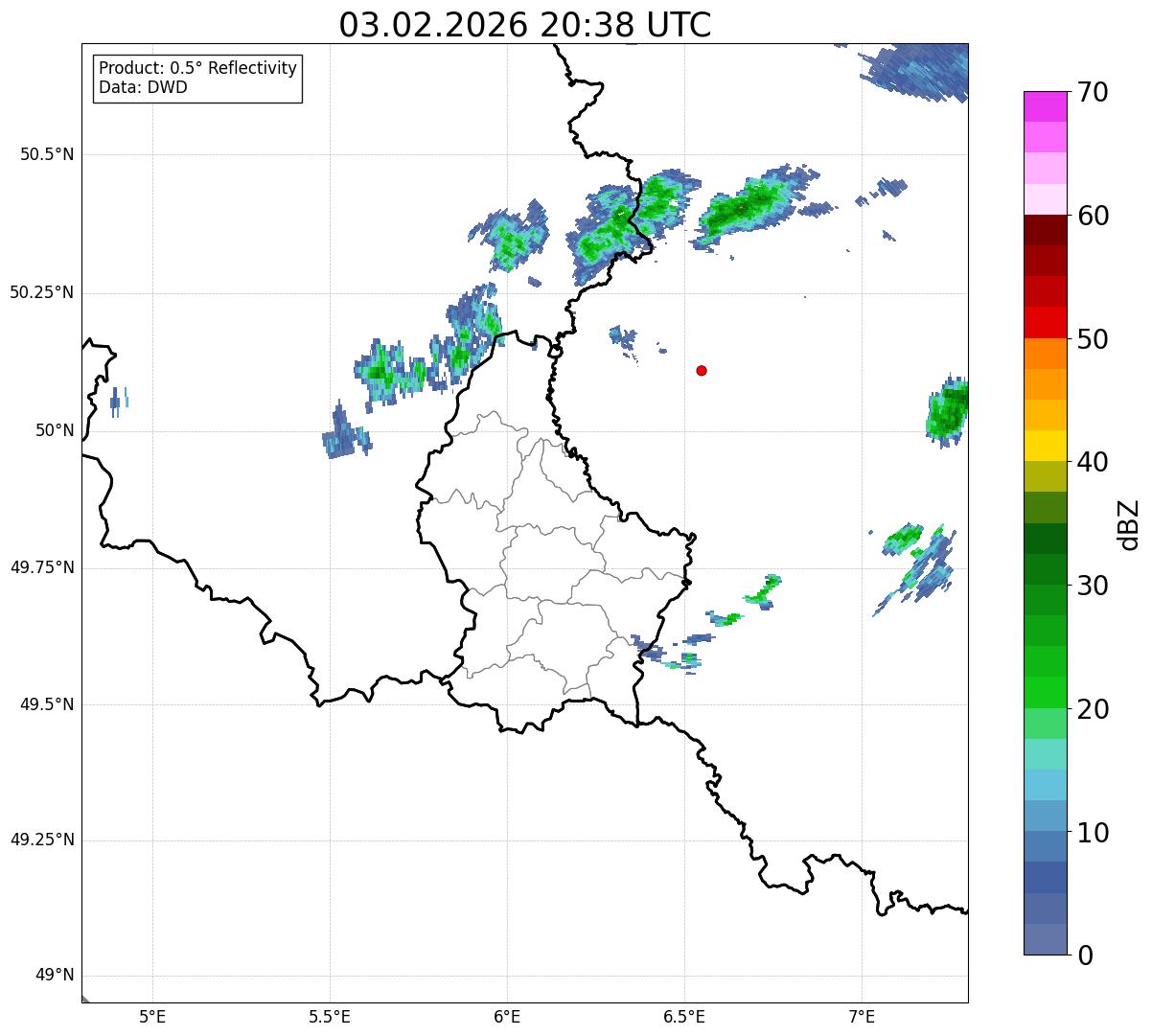Click the "dBZ" colorbar label
Screen dimensions: 1152x1036
(1128, 523)
